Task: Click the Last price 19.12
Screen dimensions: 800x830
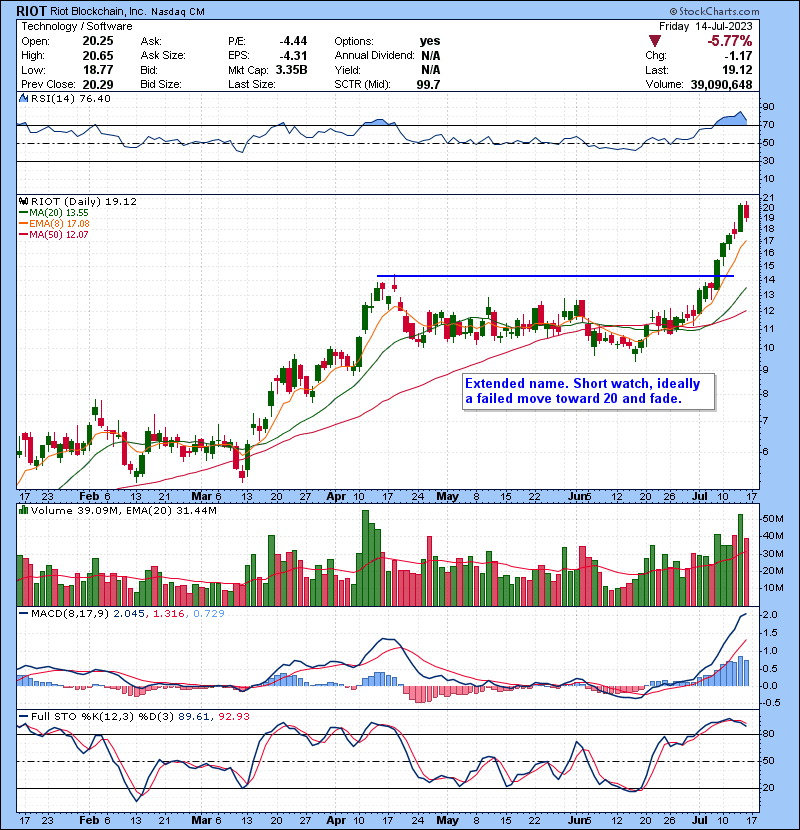Action: pyautogui.click(x=737, y=70)
